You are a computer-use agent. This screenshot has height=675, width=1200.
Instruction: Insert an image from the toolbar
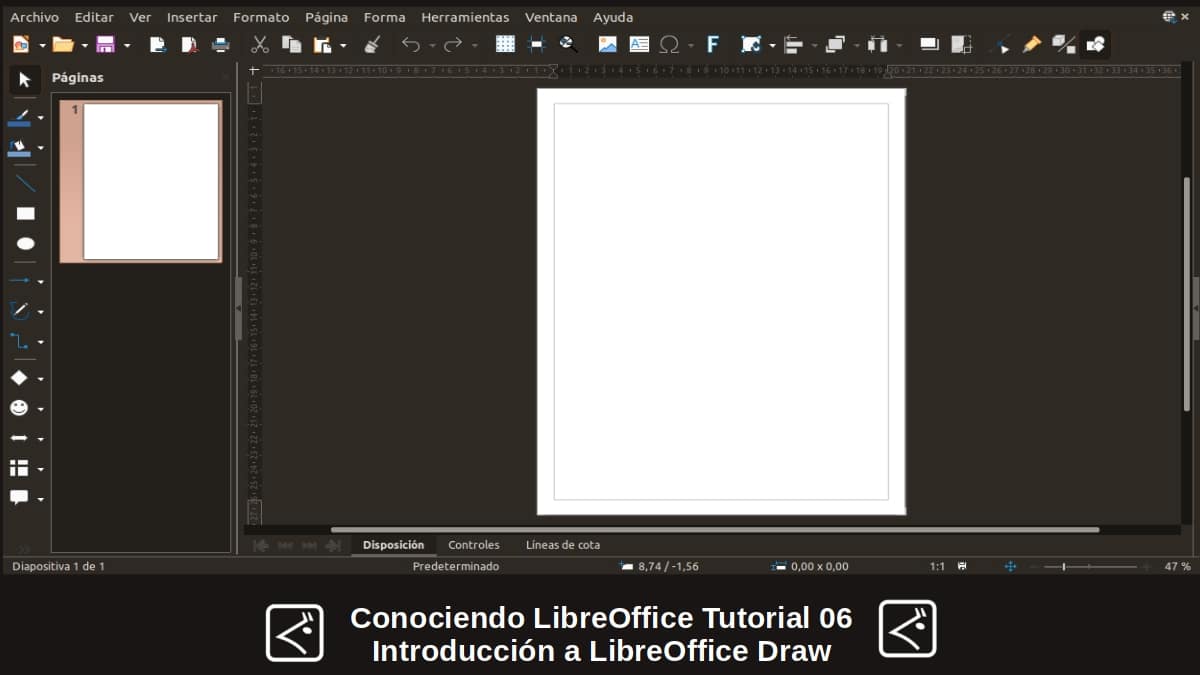click(607, 44)
